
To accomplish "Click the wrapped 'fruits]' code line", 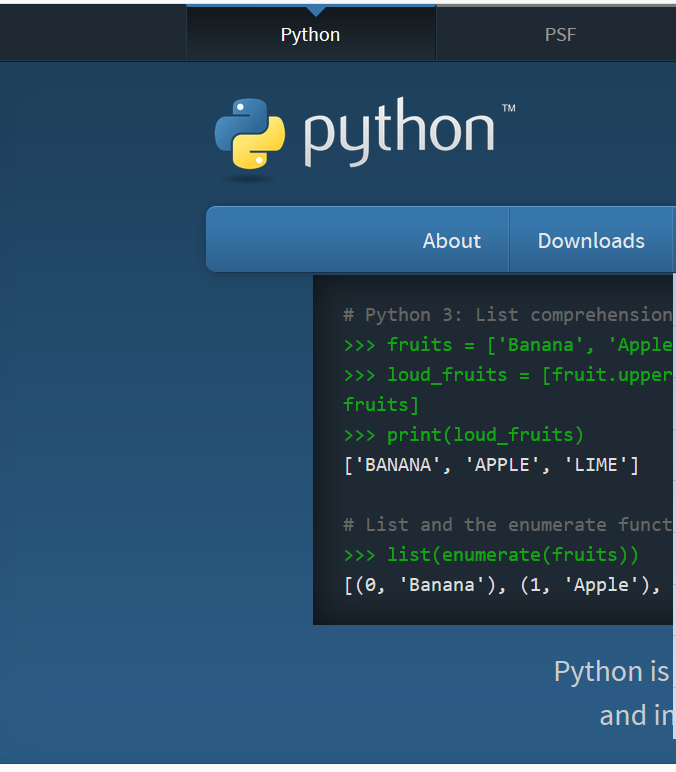I will tap(381, 405).
